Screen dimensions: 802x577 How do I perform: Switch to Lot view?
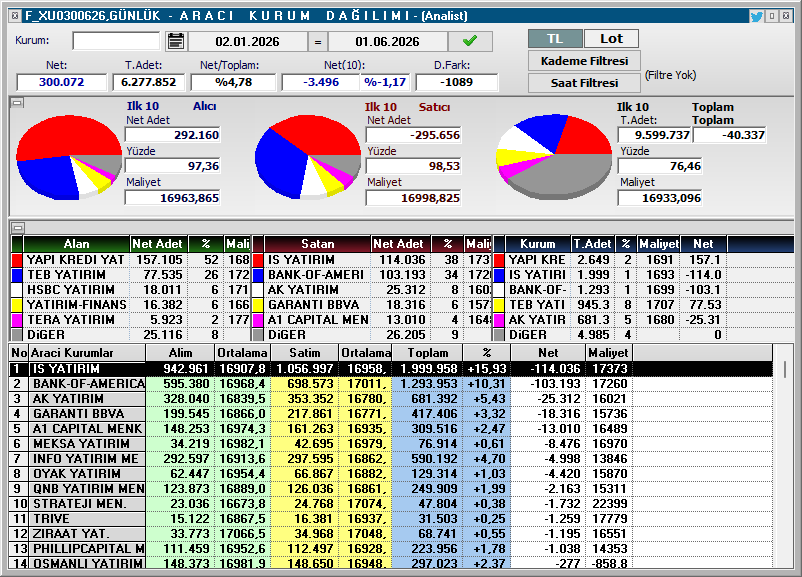(611, 39)
